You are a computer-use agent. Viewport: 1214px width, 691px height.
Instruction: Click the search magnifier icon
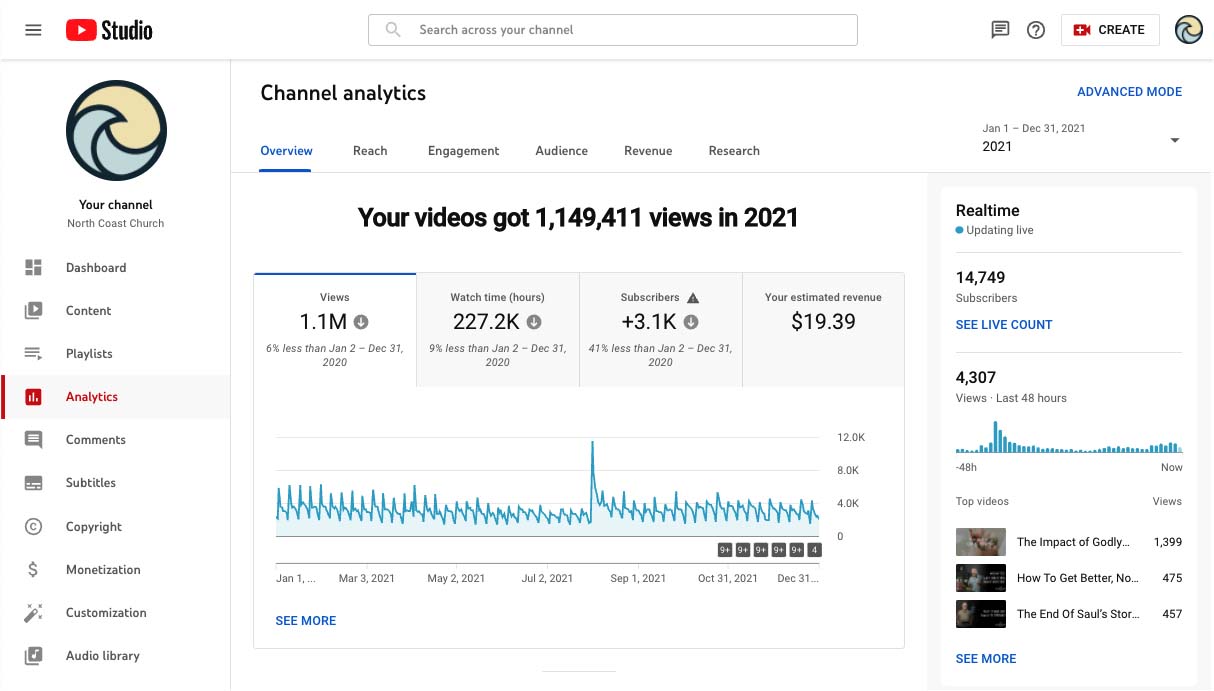point(394,30)
